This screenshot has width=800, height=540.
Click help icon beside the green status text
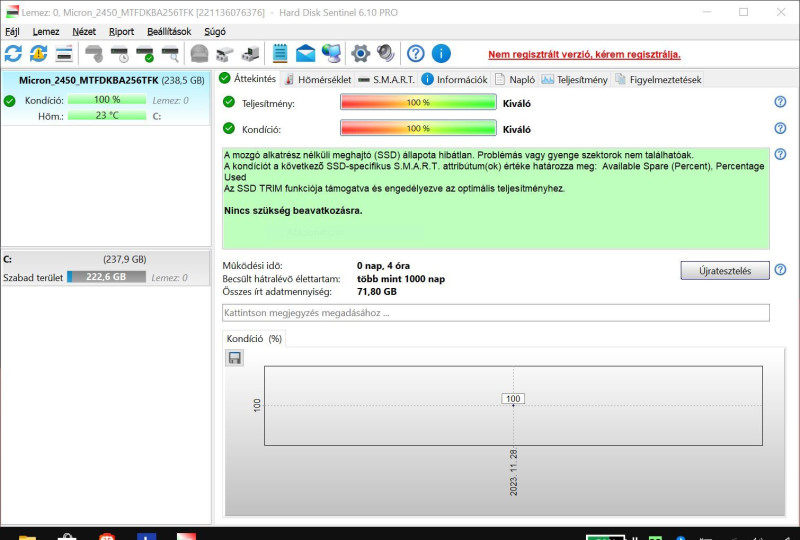click(780, 154)
